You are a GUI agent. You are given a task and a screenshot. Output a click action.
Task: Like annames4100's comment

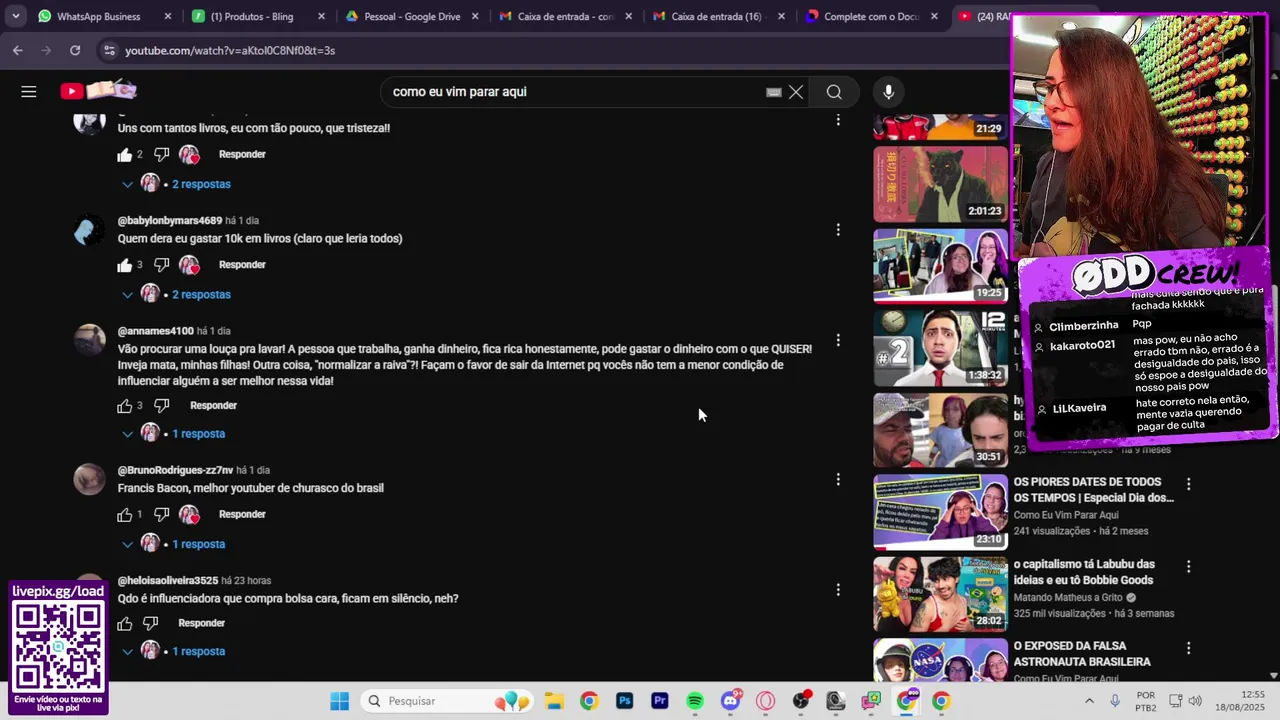(x=125, y=406)
